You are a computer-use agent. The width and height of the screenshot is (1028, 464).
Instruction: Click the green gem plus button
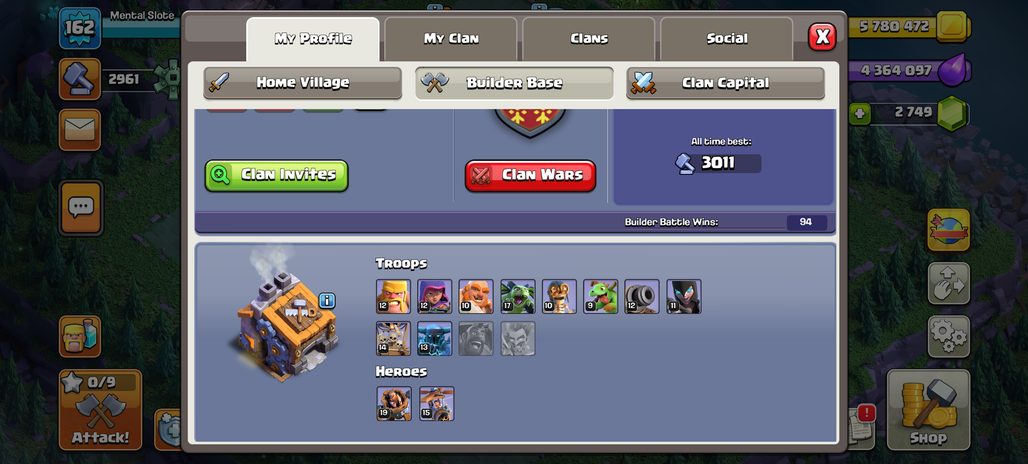coord(860,114)
